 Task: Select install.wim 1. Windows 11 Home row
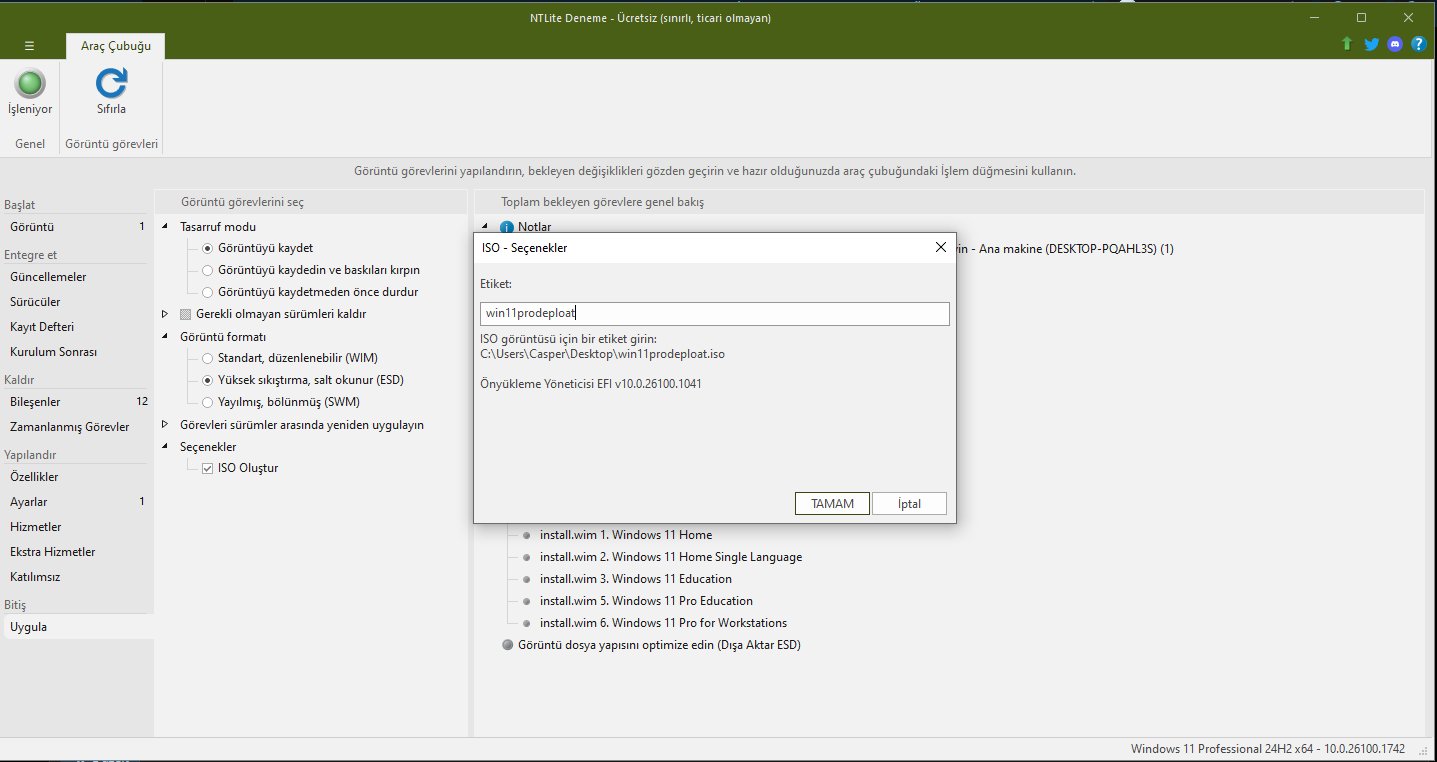(x=626, y=535)
